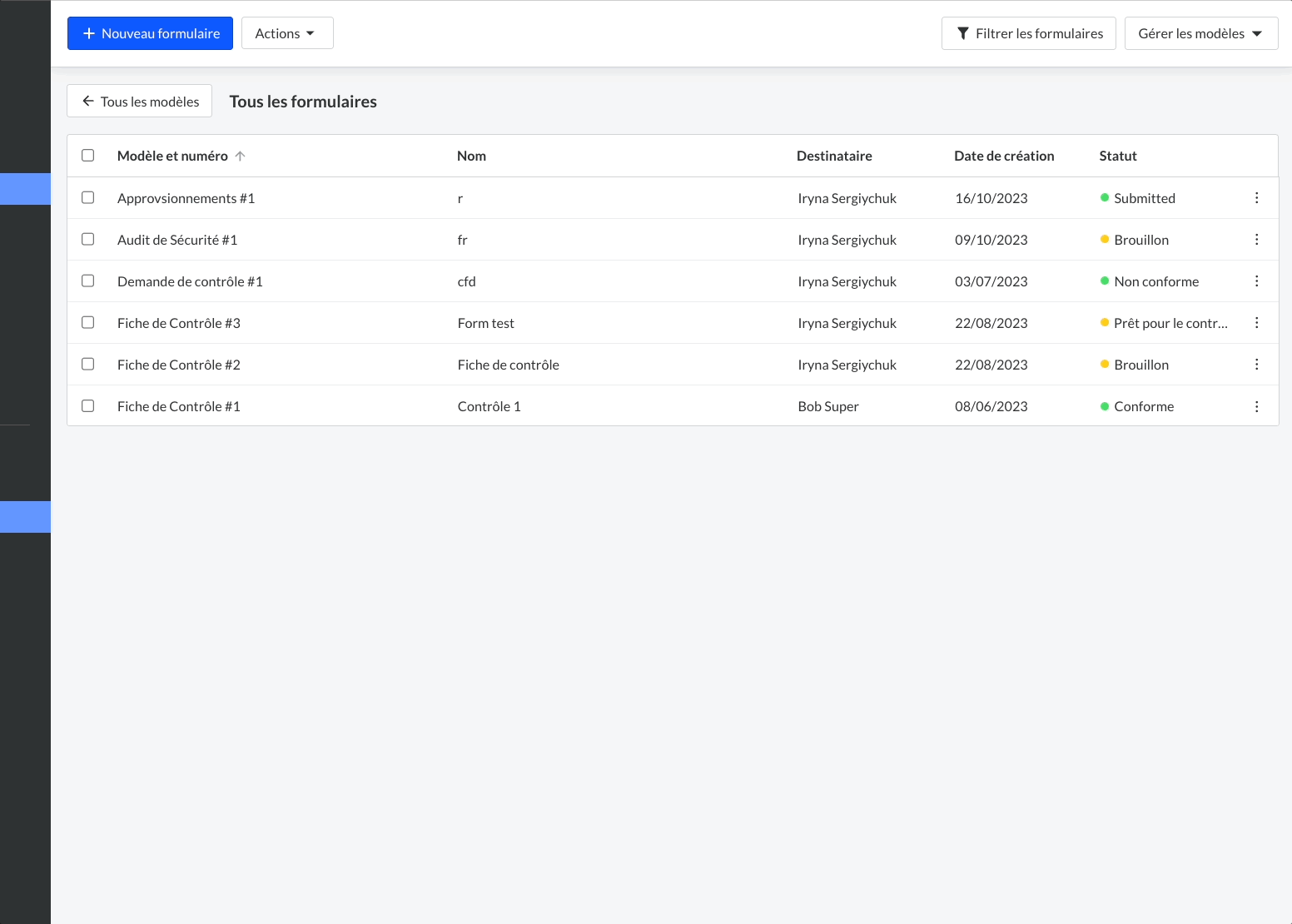
Task: Open more options for Fiche de Contrôle #3
Action: click(1256, 323)
